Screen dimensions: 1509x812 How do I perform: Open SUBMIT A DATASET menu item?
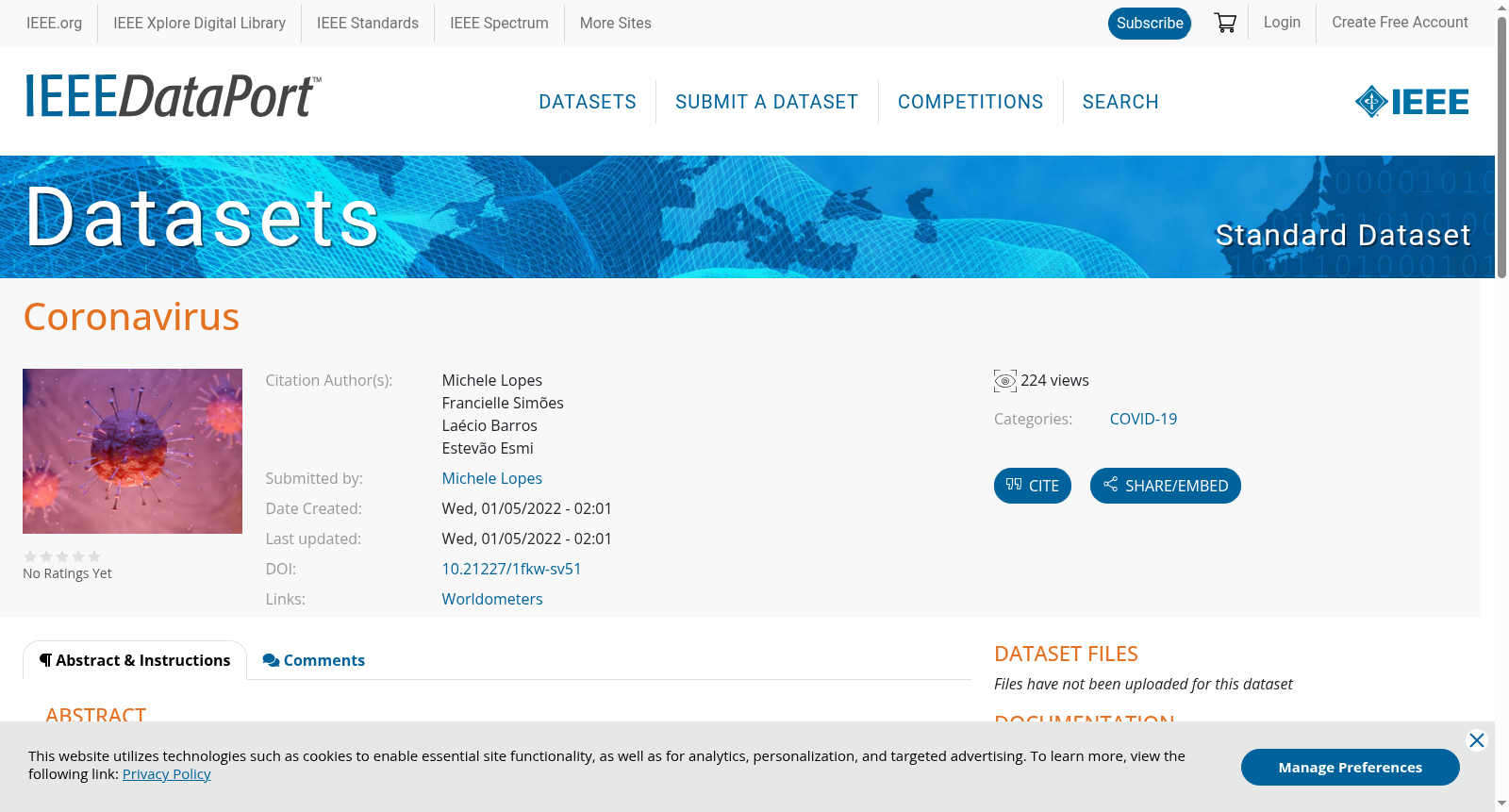[767, 102]
